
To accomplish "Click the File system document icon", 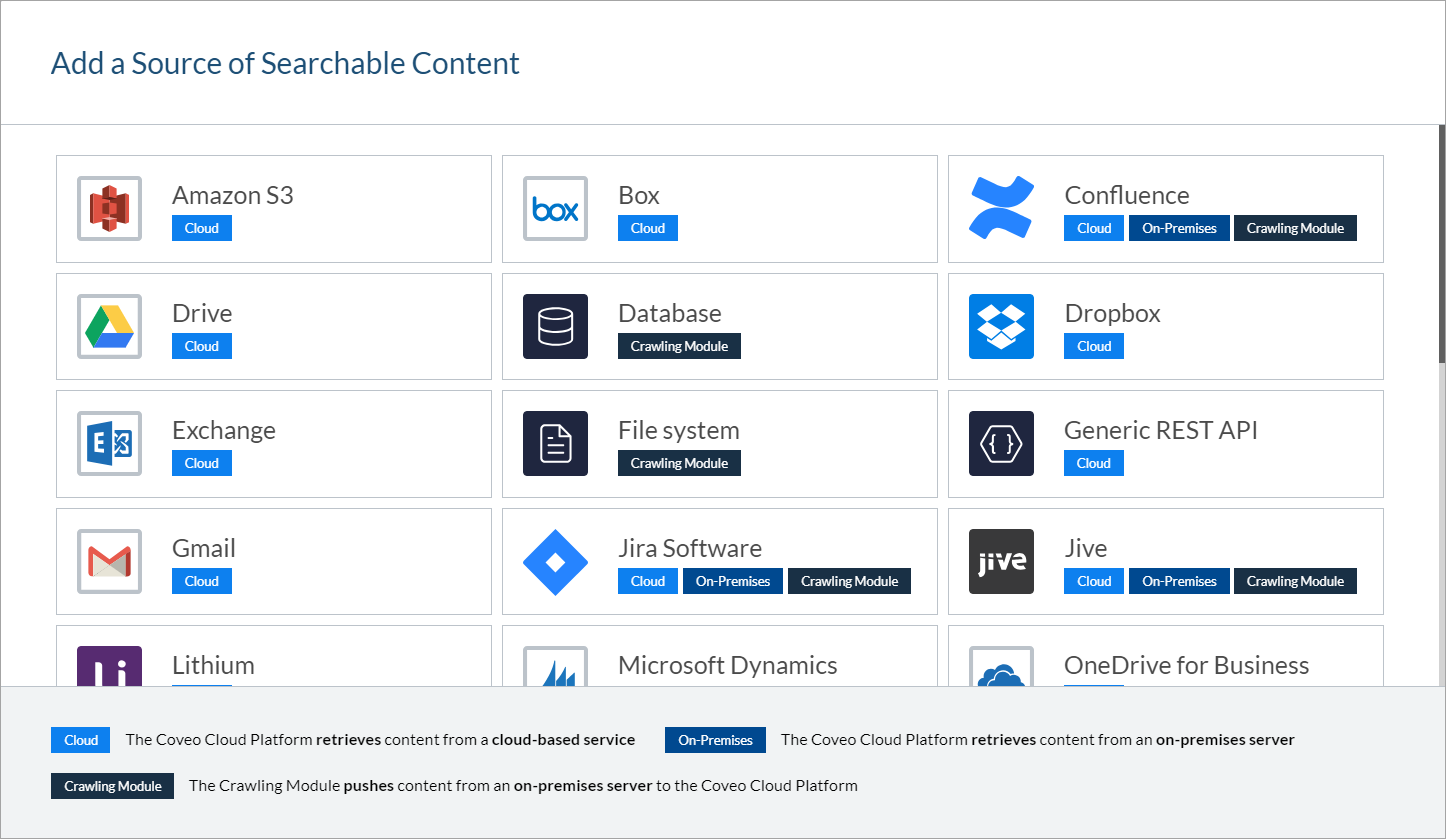I will coord(555,443).
